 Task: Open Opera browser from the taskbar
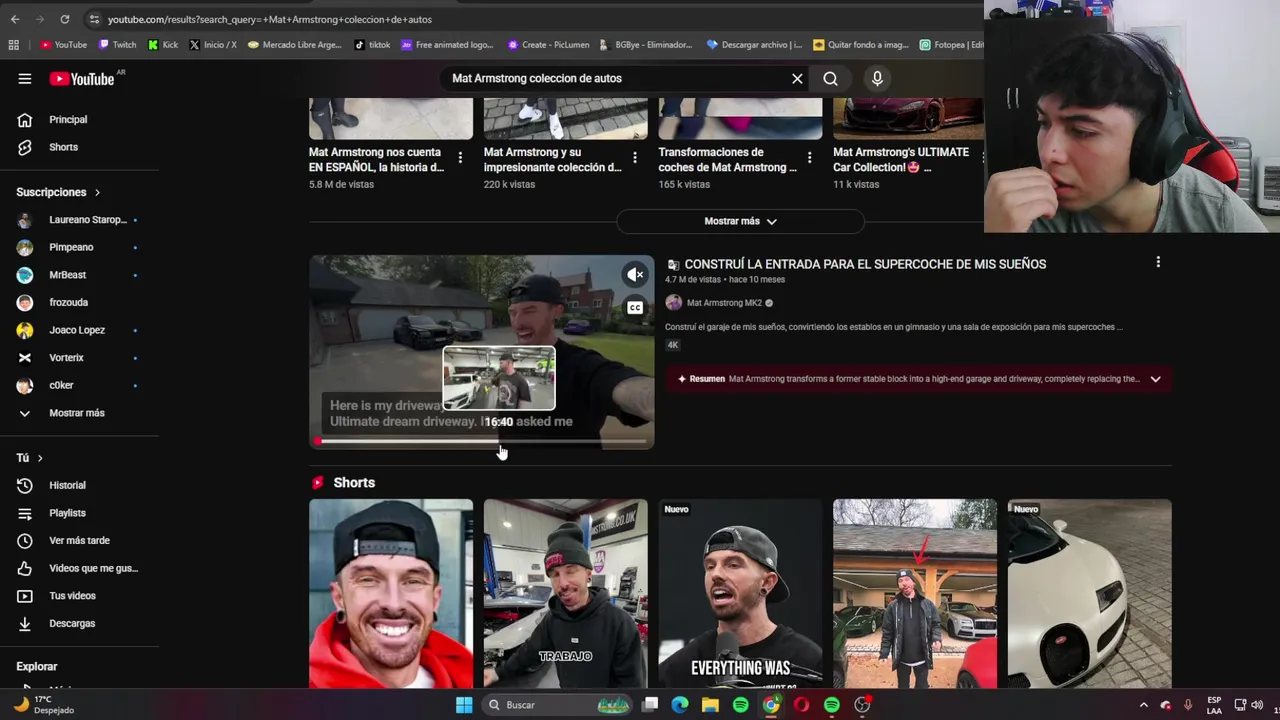801,705
